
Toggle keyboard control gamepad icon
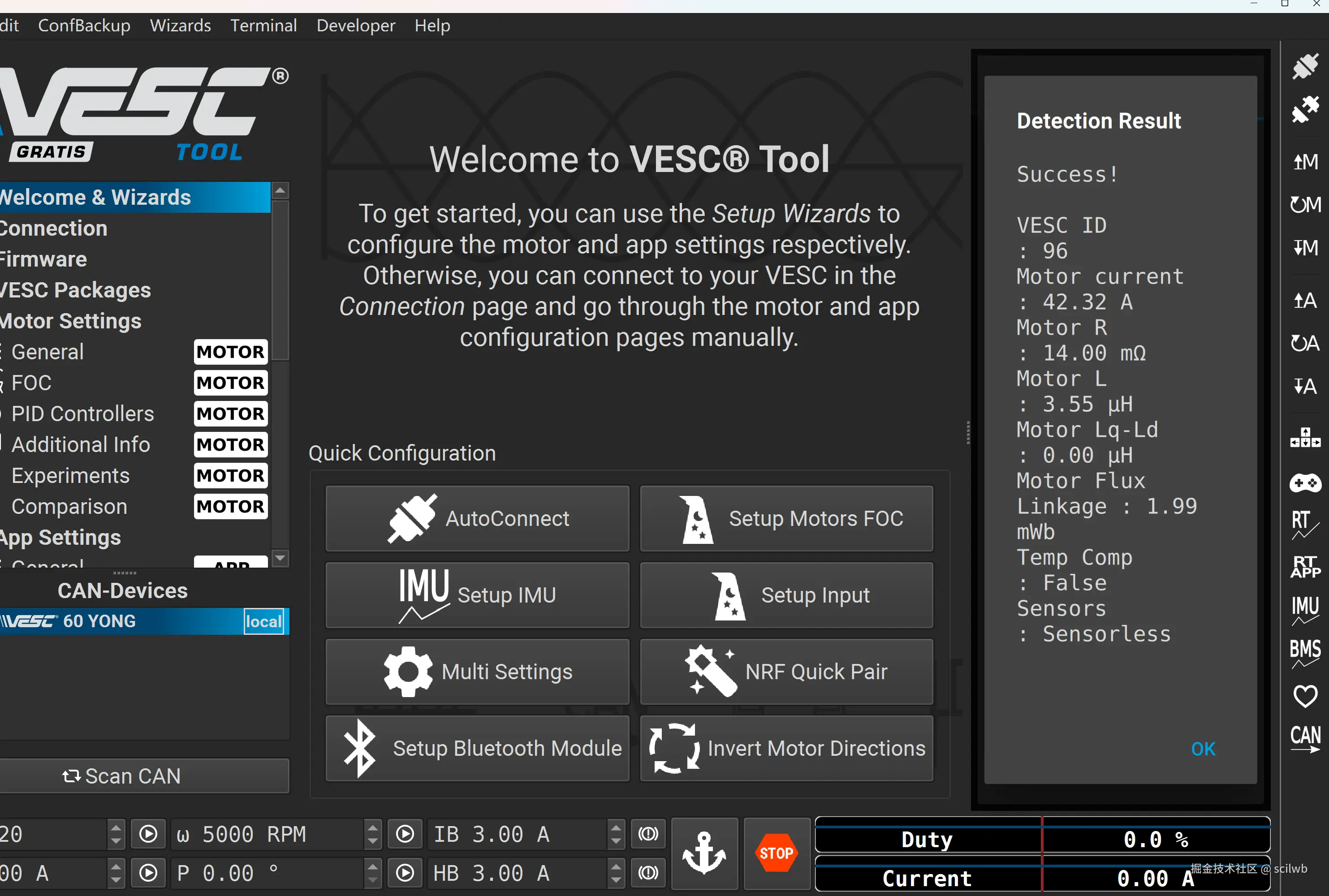1305,483
